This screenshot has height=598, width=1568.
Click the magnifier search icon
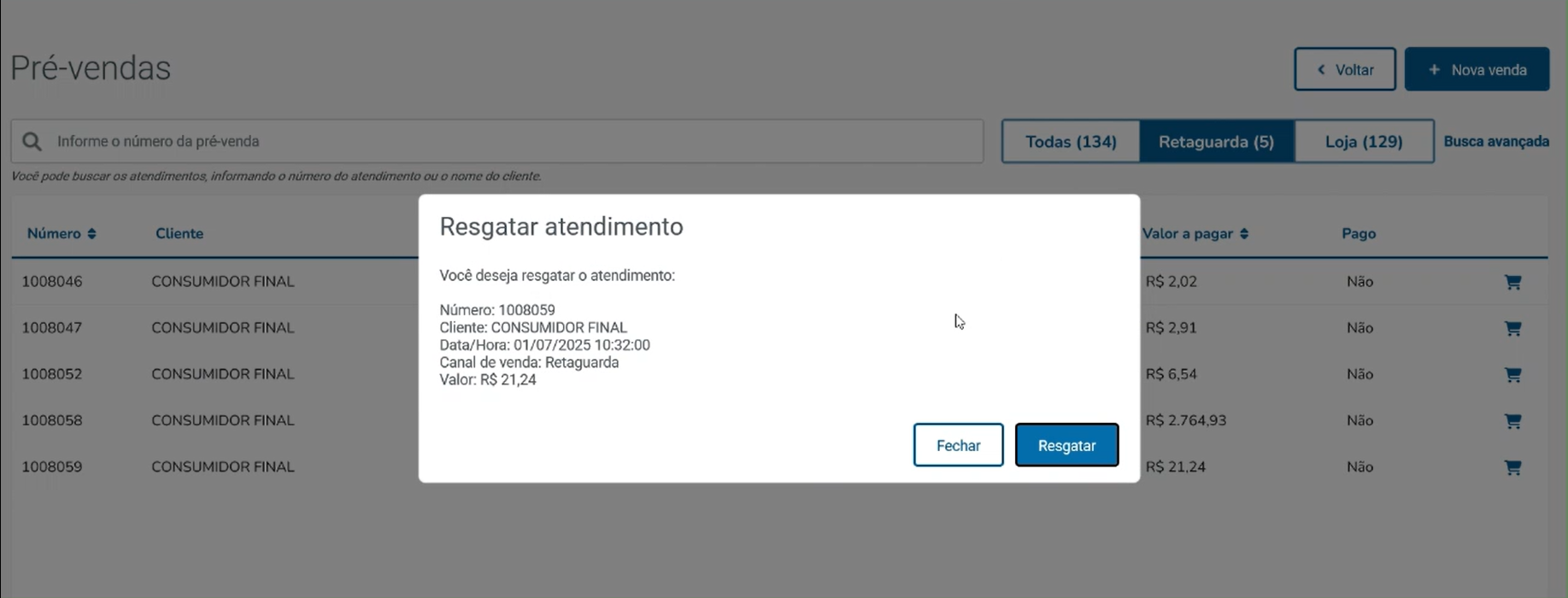tap(32, 142)
